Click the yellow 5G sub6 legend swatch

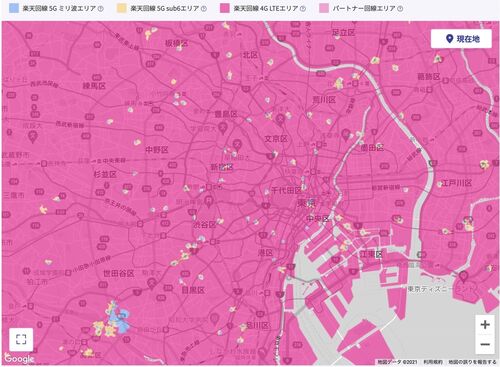tap(122, 8)
